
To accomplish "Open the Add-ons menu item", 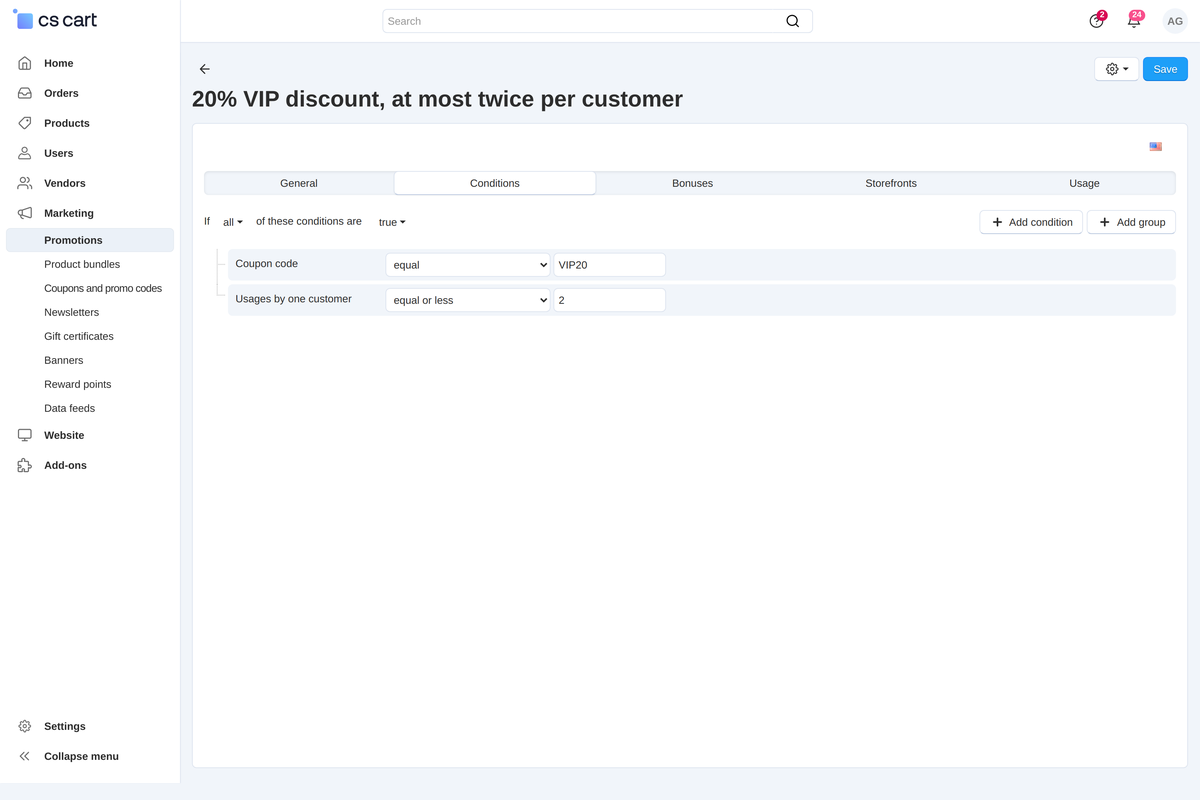I will tap(65, 465).
